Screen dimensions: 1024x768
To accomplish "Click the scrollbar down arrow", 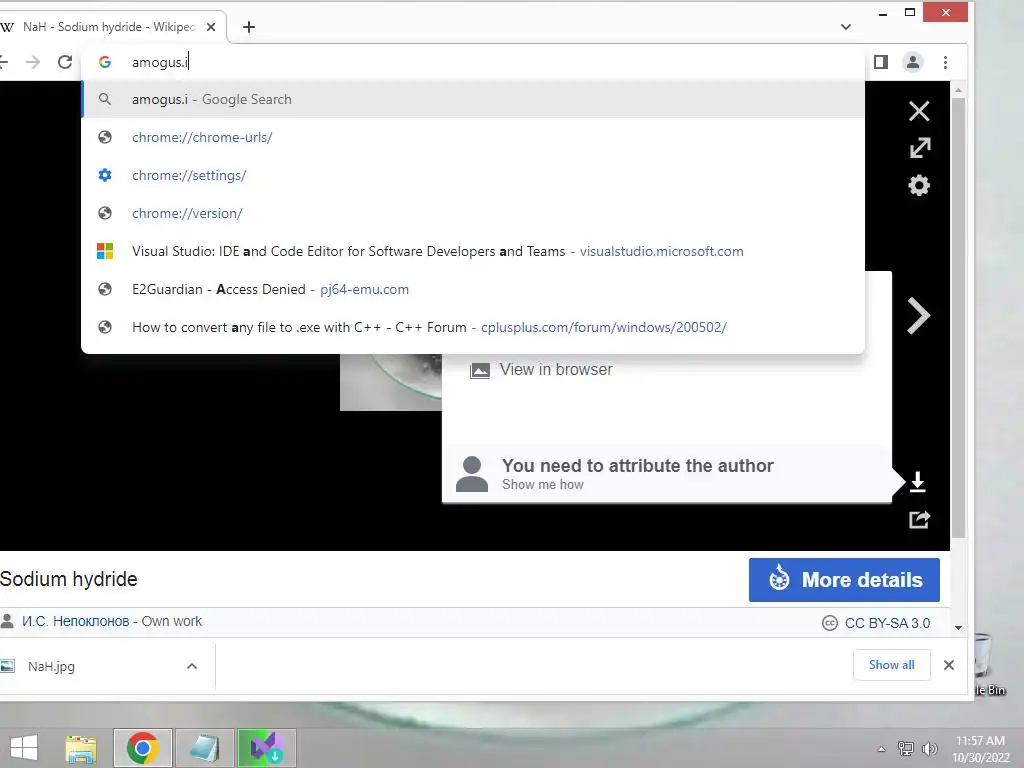I will [x=958, y=628].
